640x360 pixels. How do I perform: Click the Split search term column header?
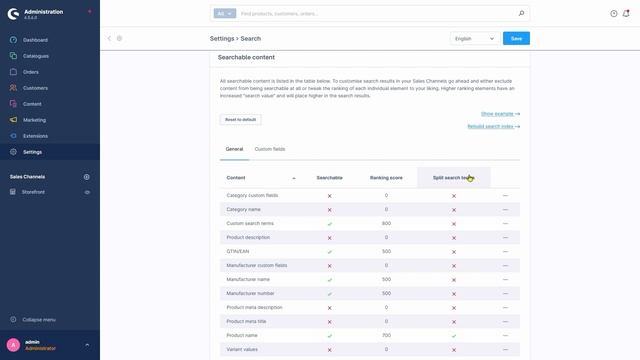pyautogui.click(x=453, y=178)
